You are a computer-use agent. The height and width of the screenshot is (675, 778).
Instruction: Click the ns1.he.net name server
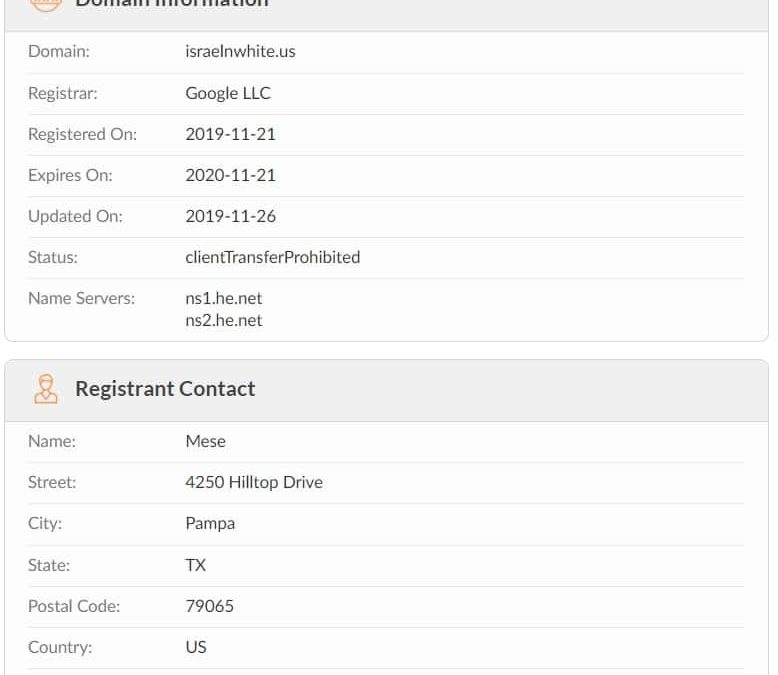point(223,298)
